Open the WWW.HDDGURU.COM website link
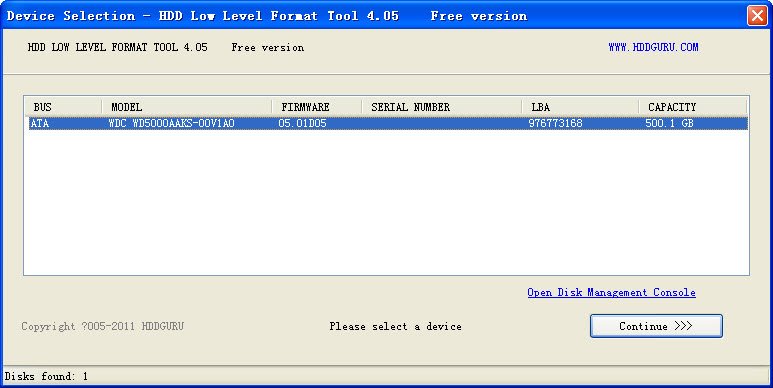 click(x=653, y=47)
